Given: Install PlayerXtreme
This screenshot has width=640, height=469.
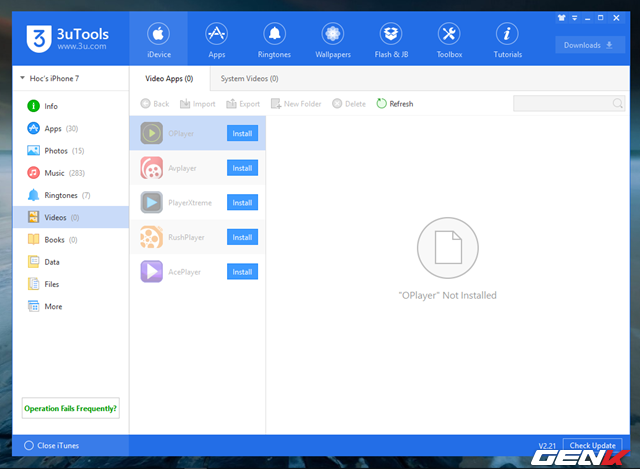Looking at the screenshot, I should coord(242,202).
